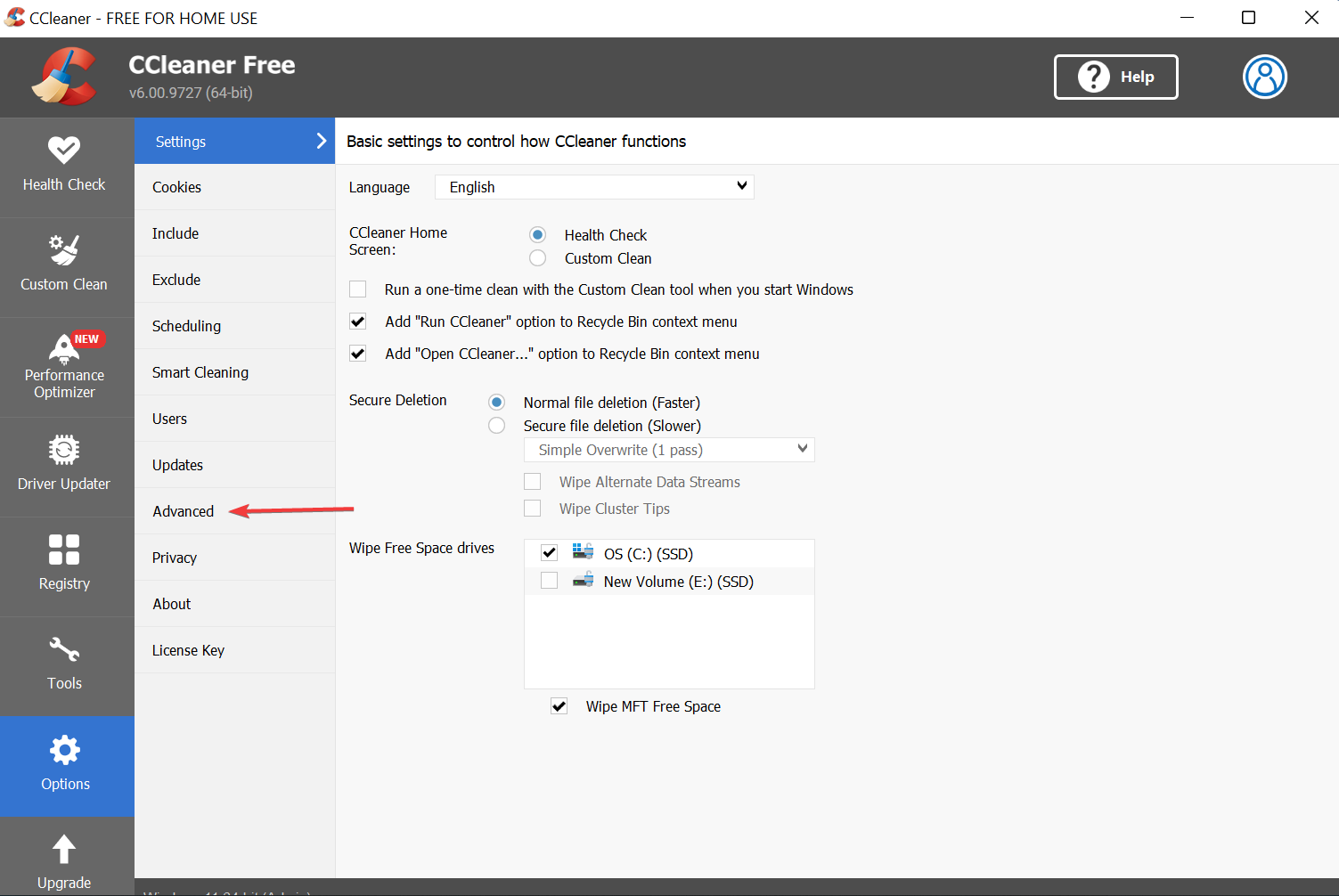
Task: Enable Run one-time clean at Windows startup
Action: pos(357,289)
